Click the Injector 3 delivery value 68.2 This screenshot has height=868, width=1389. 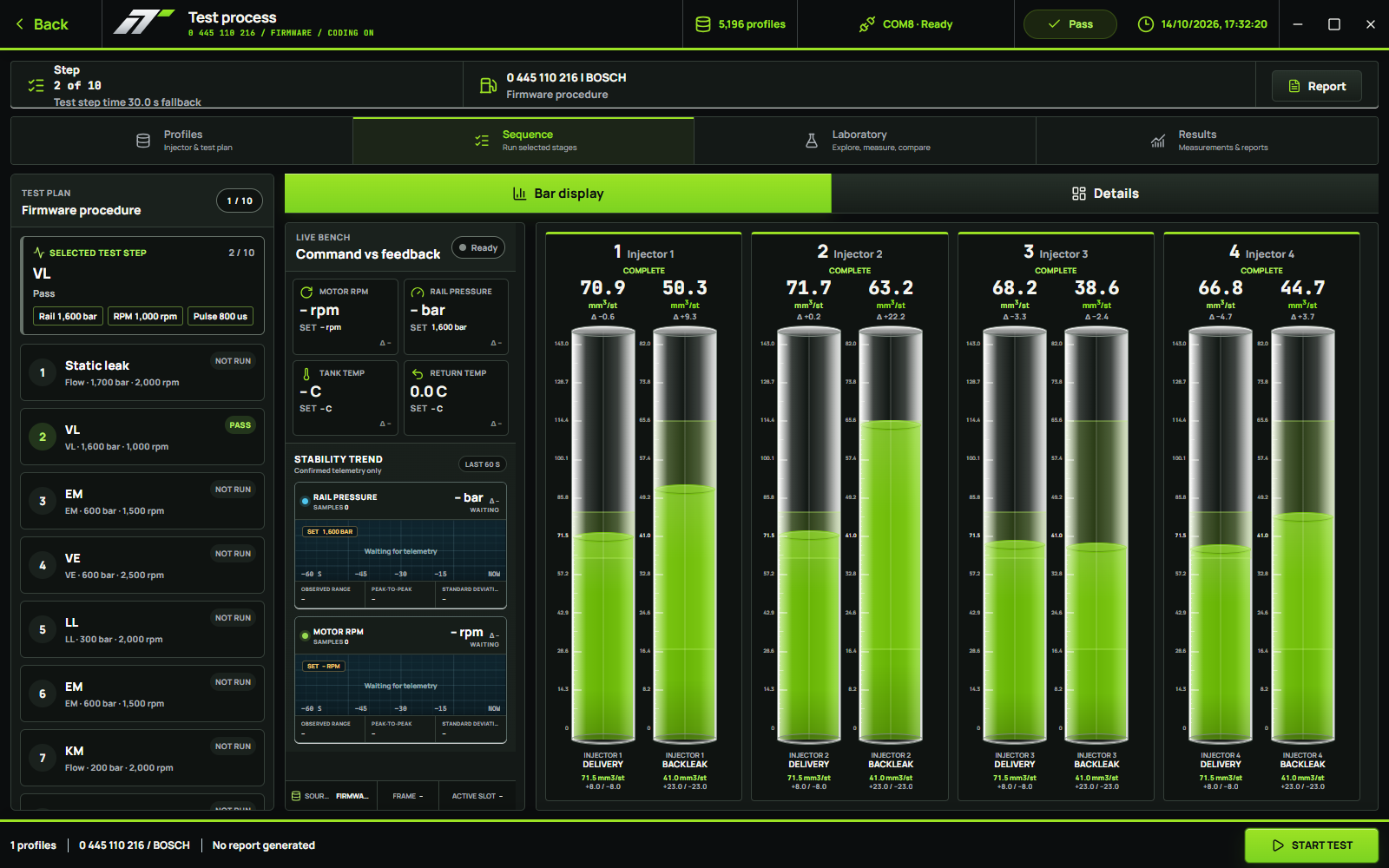coord(1015,287)
